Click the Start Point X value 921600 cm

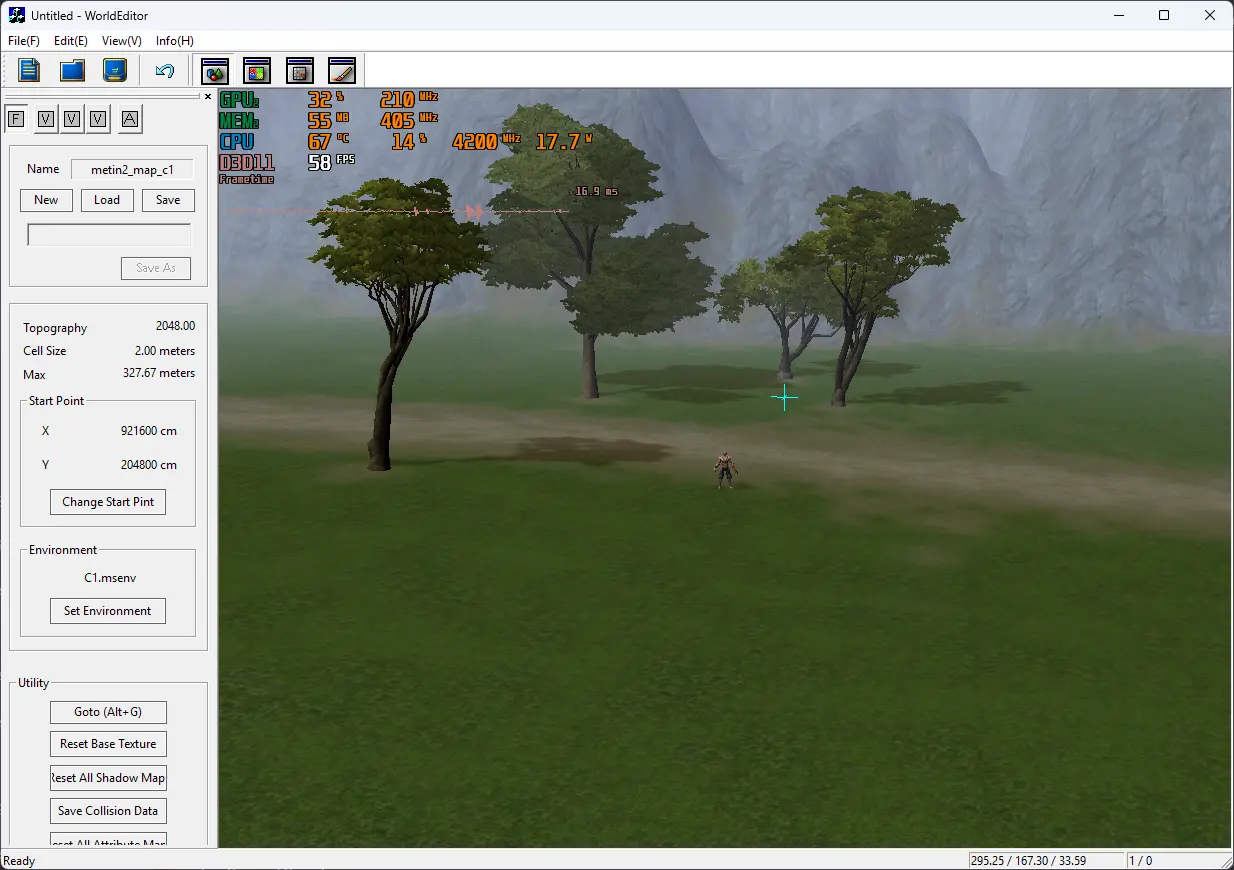point(149,431)
